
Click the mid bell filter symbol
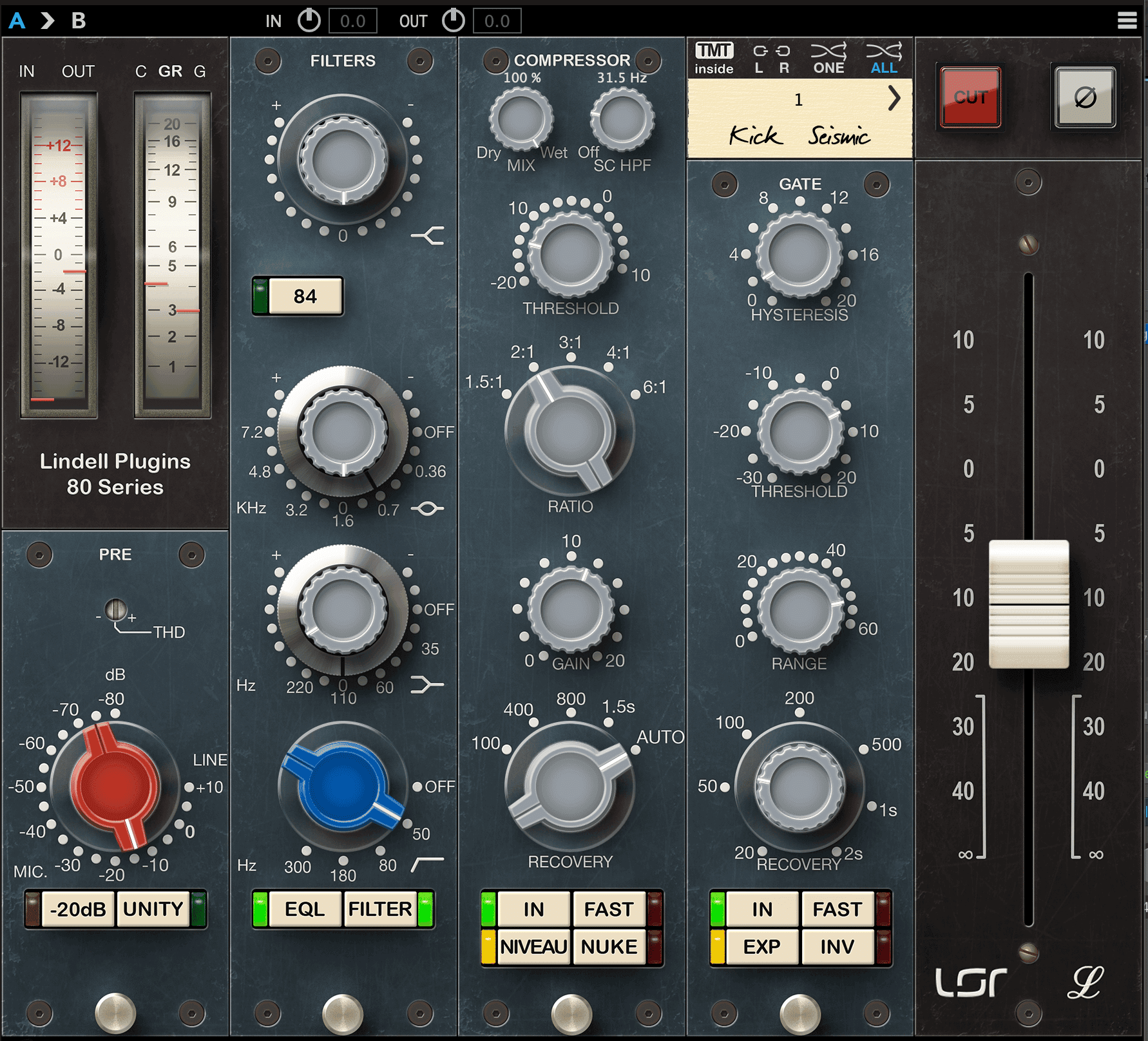coord(428,509)
